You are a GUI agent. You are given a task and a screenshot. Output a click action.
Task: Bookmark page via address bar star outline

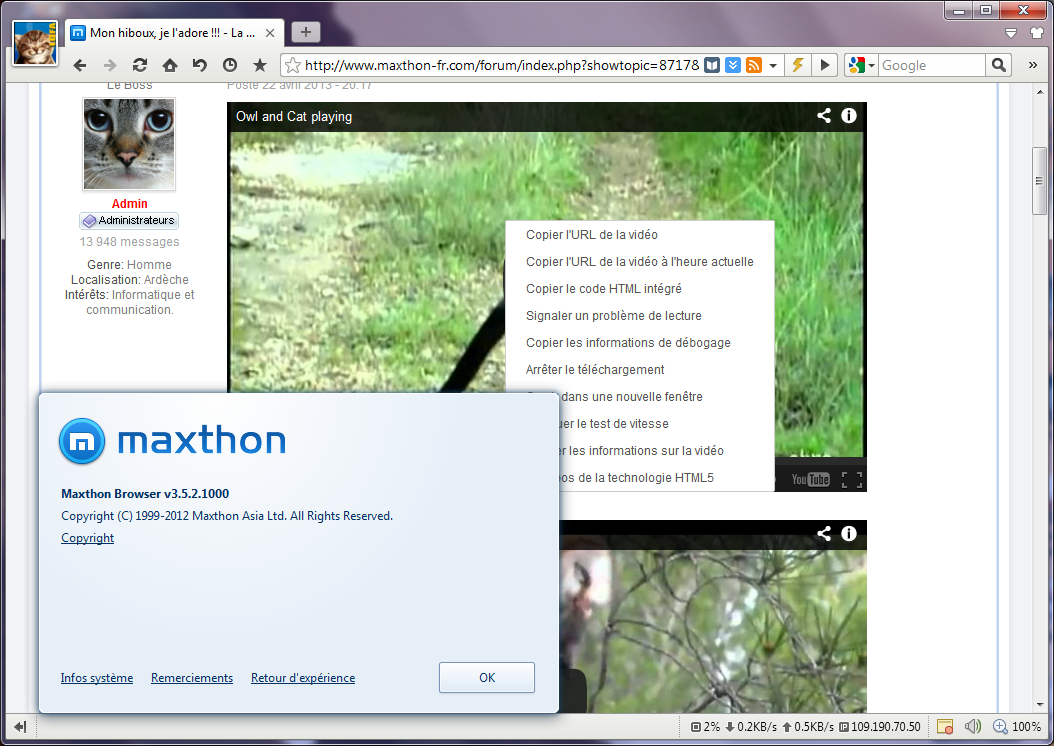[292, 65]
